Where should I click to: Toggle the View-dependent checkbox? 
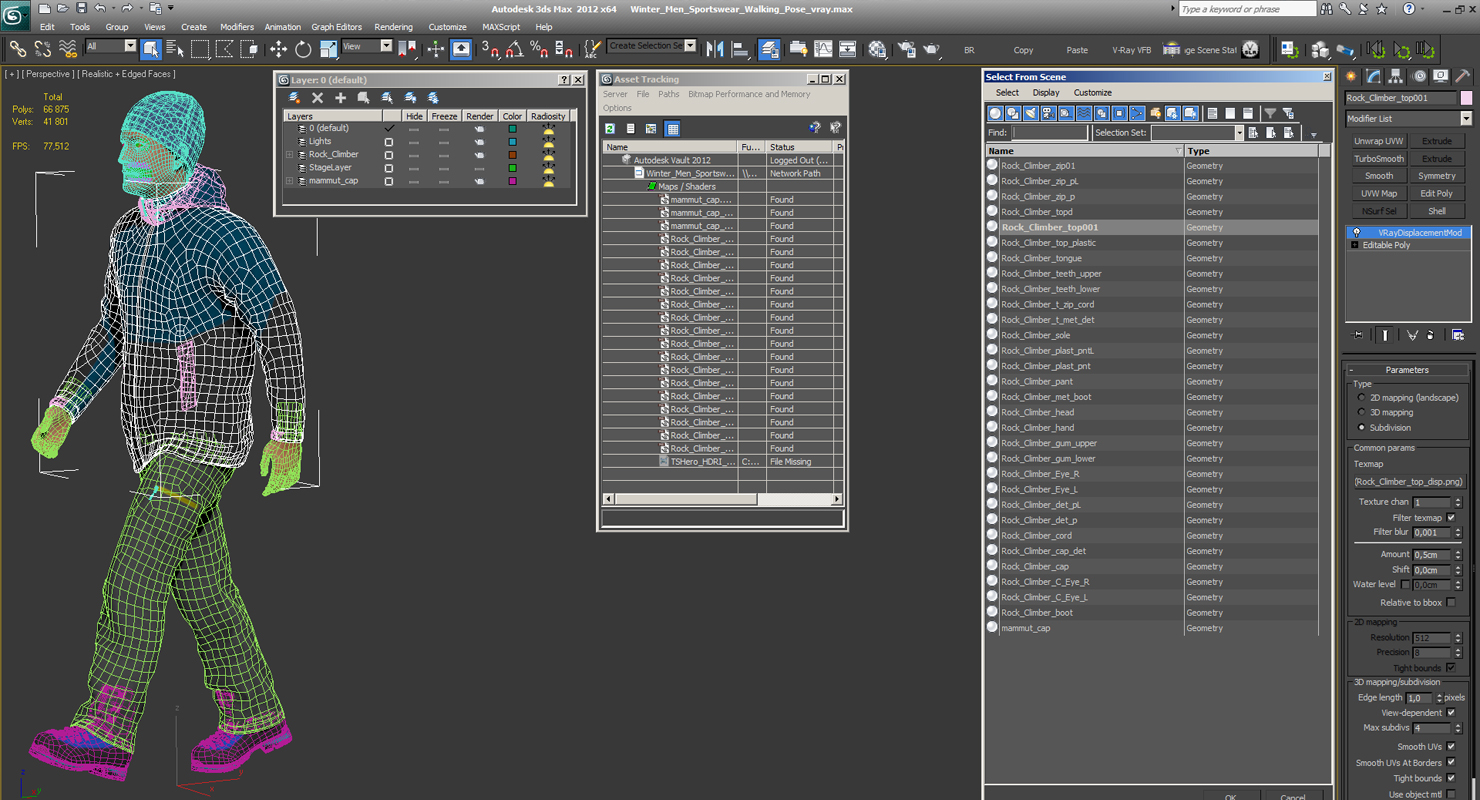coord(1451,712)
